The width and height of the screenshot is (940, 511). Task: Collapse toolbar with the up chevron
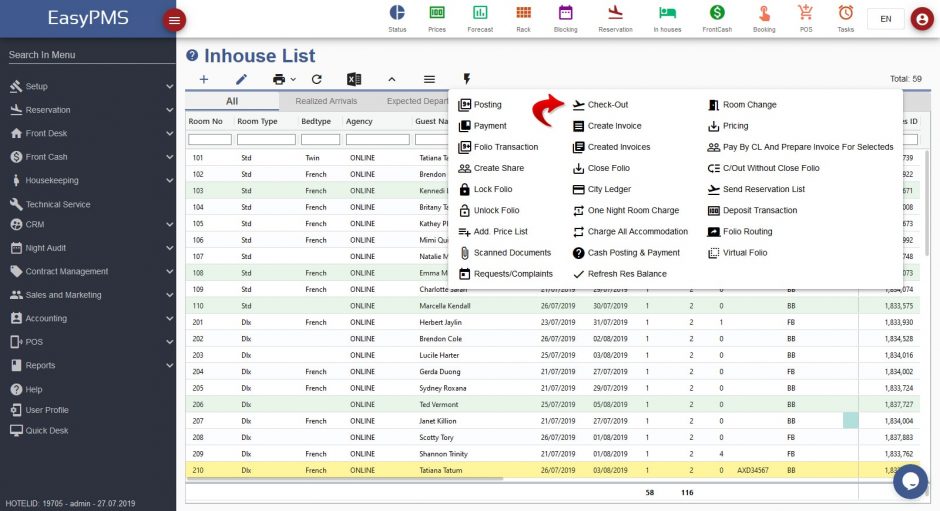(x=391, y=79)
